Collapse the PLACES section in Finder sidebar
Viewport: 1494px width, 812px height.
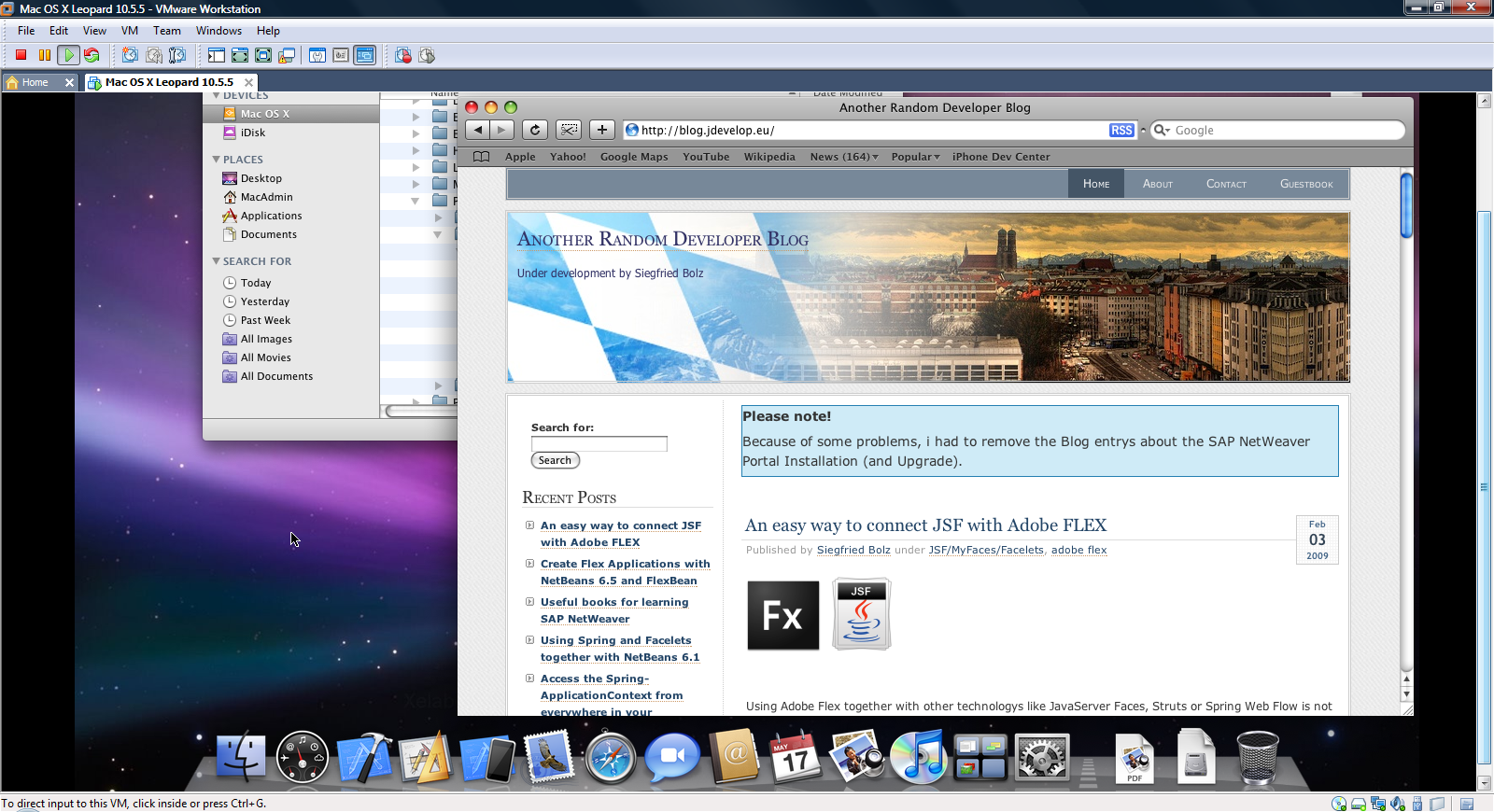point(217,160)
